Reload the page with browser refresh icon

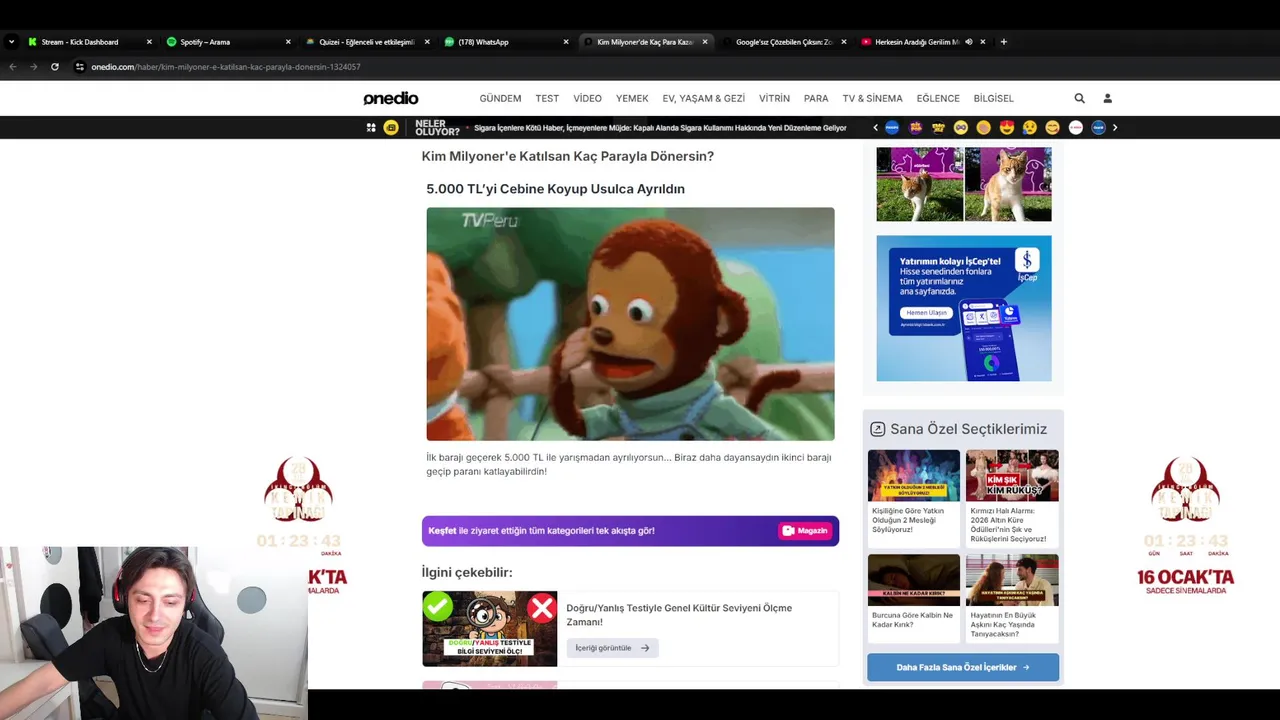[x=55, y=67]
